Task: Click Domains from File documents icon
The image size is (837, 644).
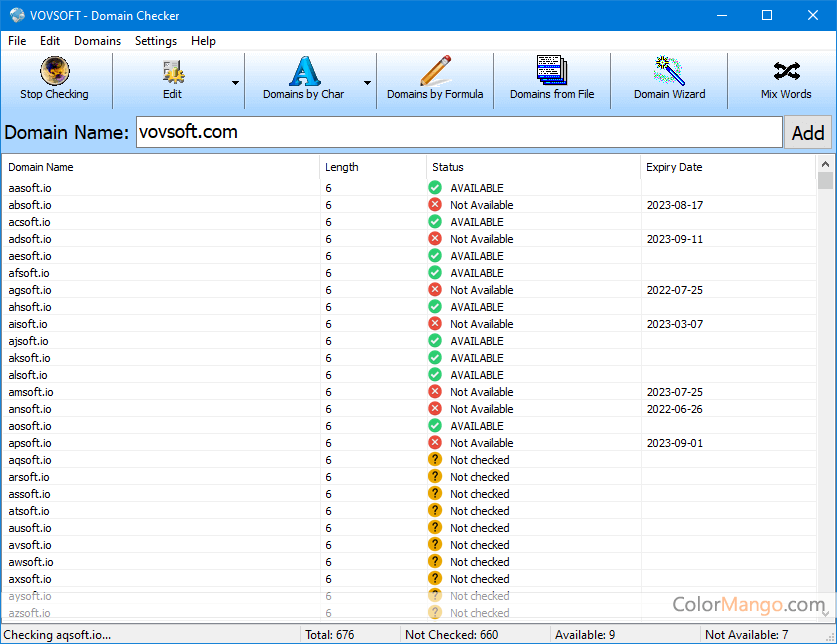Action: 552,70
